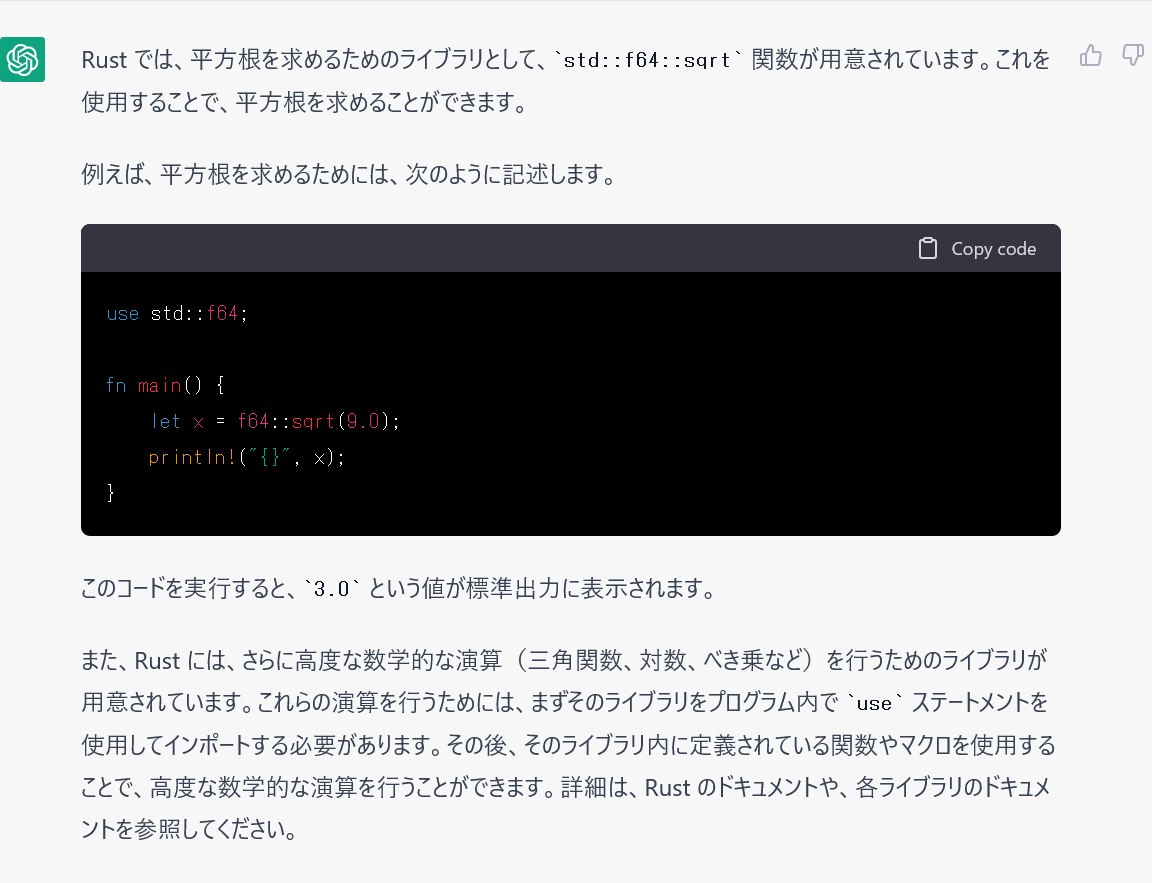Image resolution: width=1152 pixels, height=883 pixels.
Task: Click the println! code line
Action: click(x=246, y=457)
